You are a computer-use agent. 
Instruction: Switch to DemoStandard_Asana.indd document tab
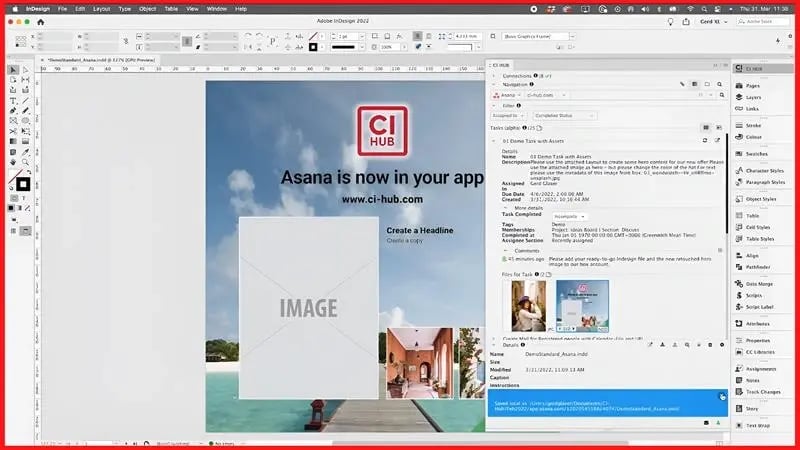pos(101,60)
